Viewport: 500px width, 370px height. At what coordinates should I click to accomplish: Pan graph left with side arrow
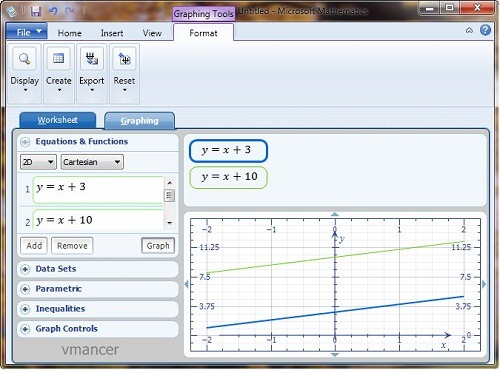click(x=186, y=284)
